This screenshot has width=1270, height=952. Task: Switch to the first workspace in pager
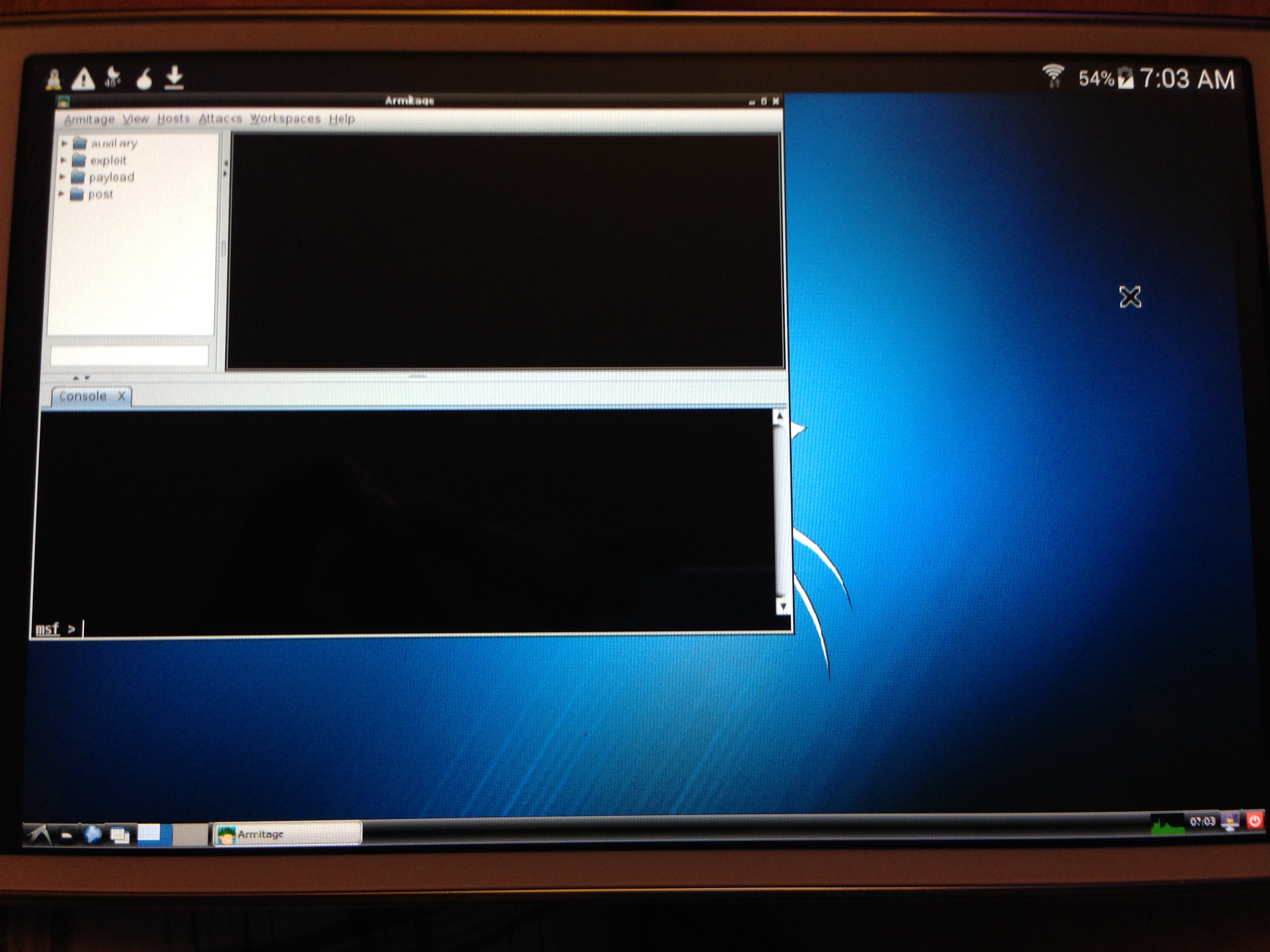[x=154, y=835]
